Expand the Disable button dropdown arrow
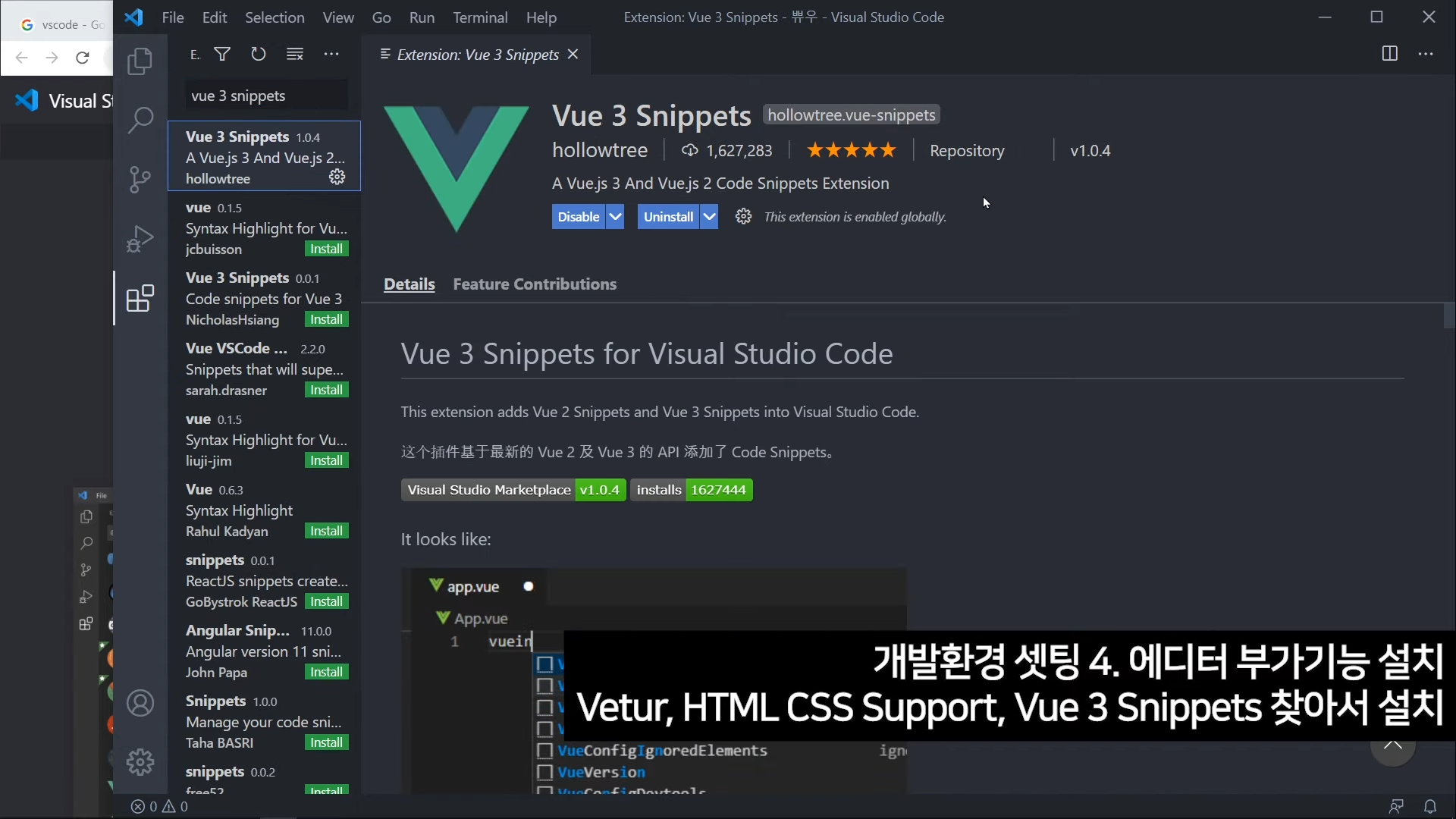The width and height of the screenshot is (1456, 819). [616, 217]
